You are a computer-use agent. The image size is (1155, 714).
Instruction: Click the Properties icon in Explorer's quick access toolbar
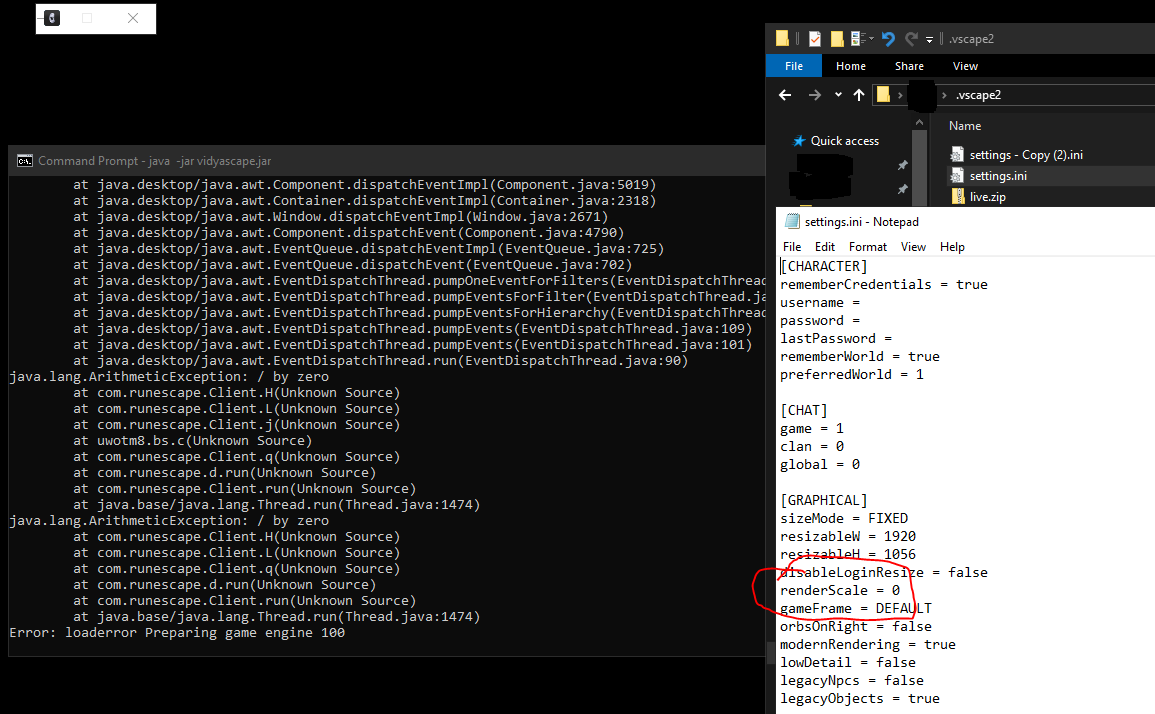point(815,39)
